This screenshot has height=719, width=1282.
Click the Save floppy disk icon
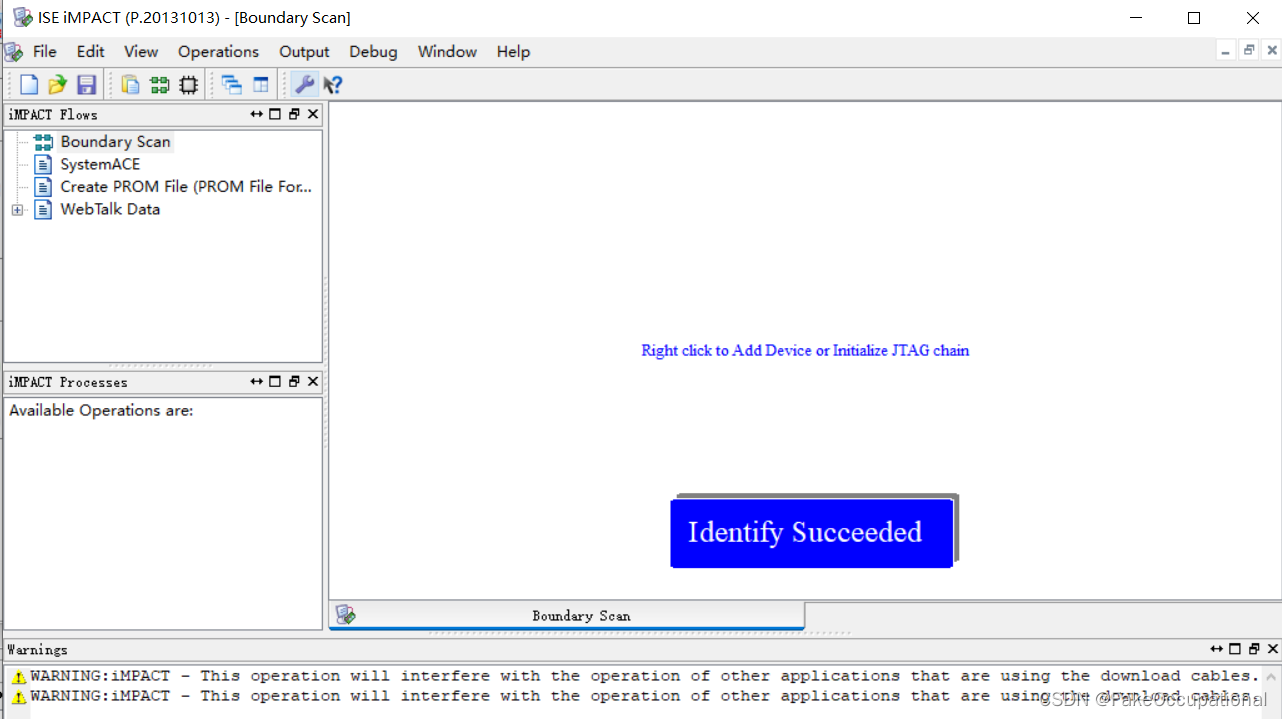coord(86,85)
